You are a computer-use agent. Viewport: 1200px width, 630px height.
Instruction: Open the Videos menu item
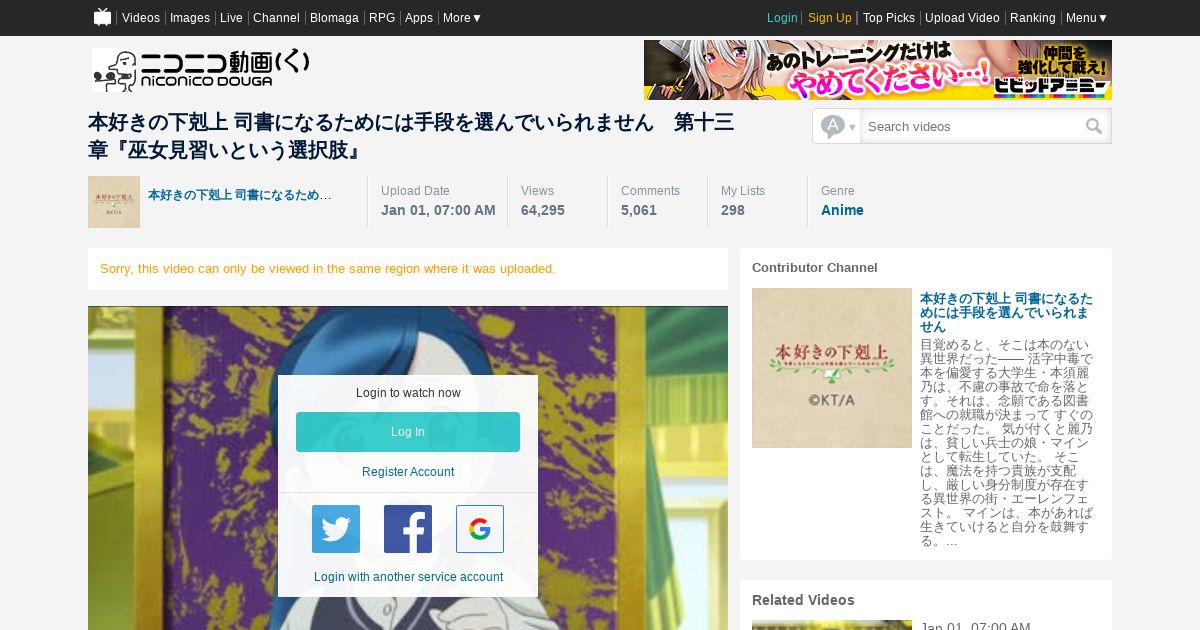click(141, 18)
